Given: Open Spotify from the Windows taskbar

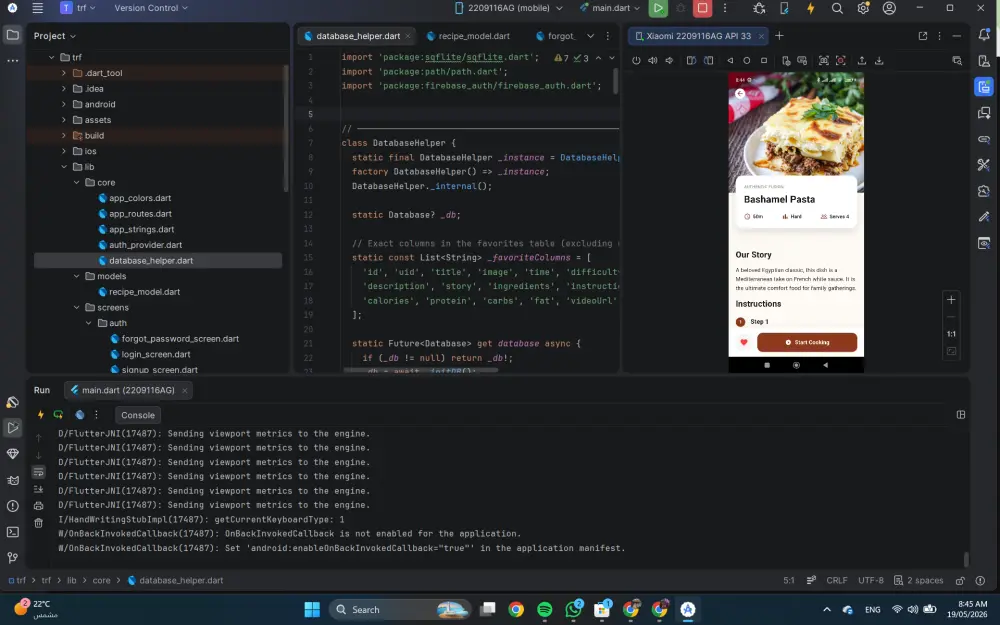Looking at the screenshot, I should [x=544, y=610].
